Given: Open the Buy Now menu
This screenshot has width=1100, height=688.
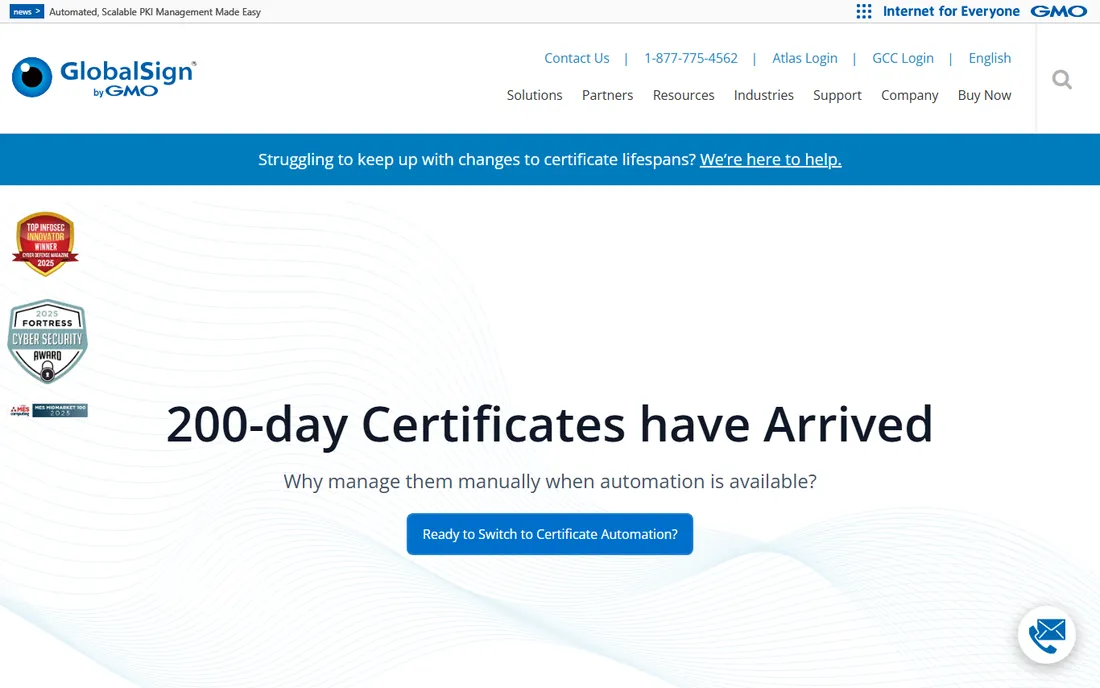Looking at the screenshot, I should [984, 95].
